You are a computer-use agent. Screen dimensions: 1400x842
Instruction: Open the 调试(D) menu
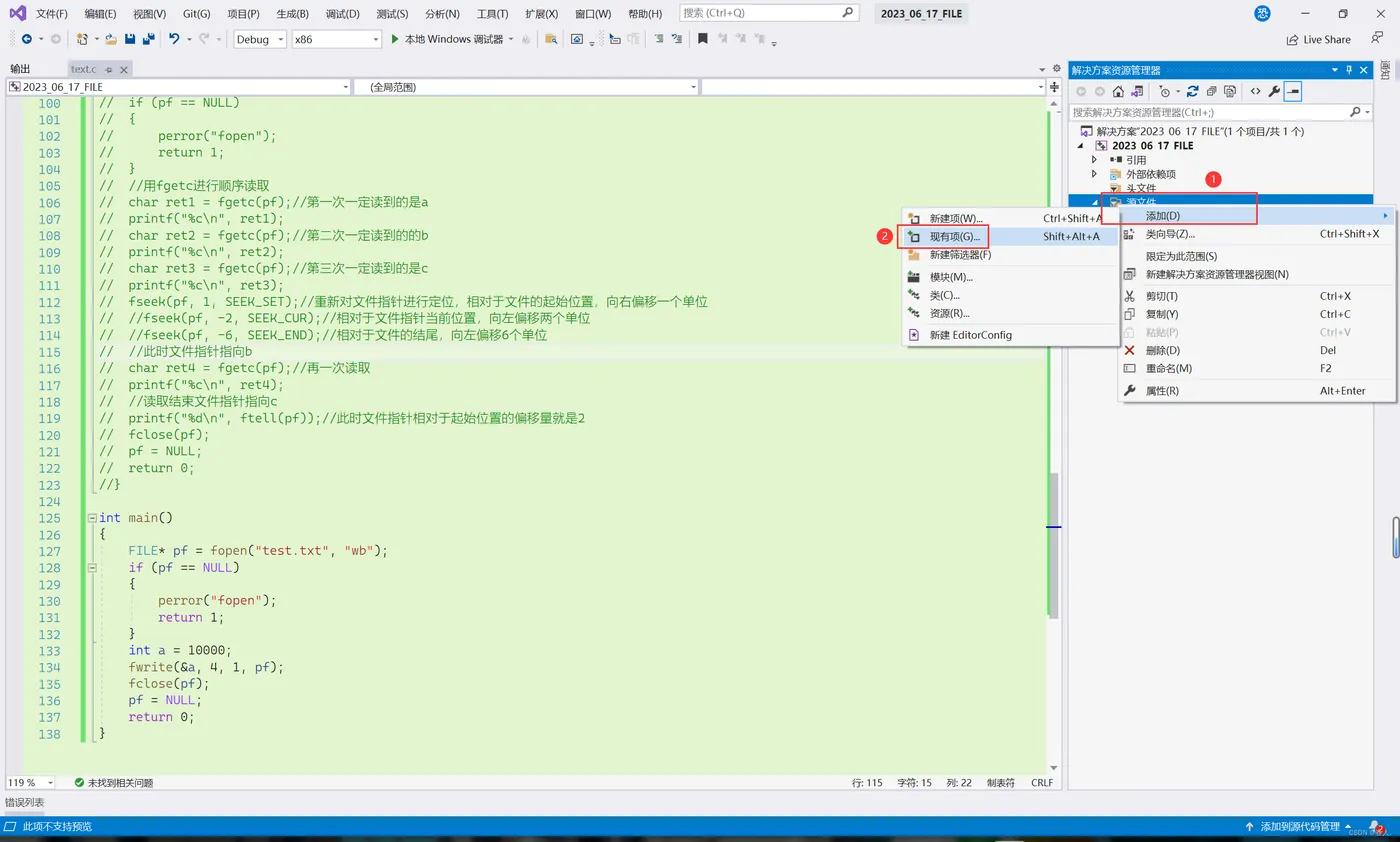tap(342, 14)
